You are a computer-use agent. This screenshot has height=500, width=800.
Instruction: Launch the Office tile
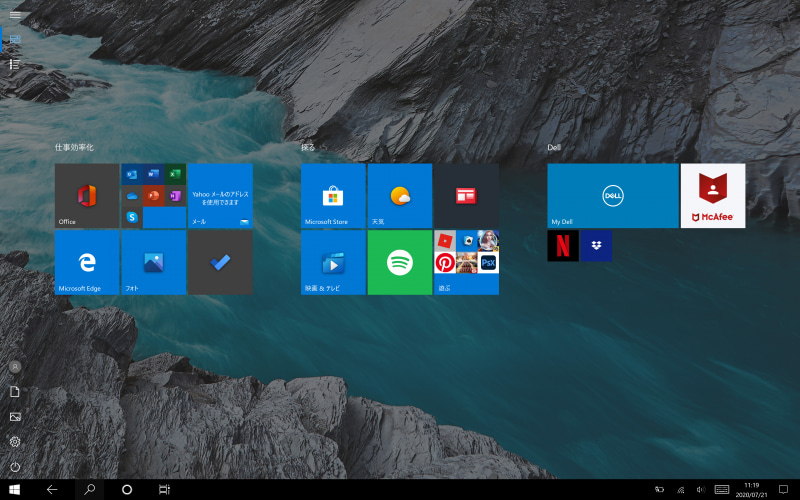[87, 195]
